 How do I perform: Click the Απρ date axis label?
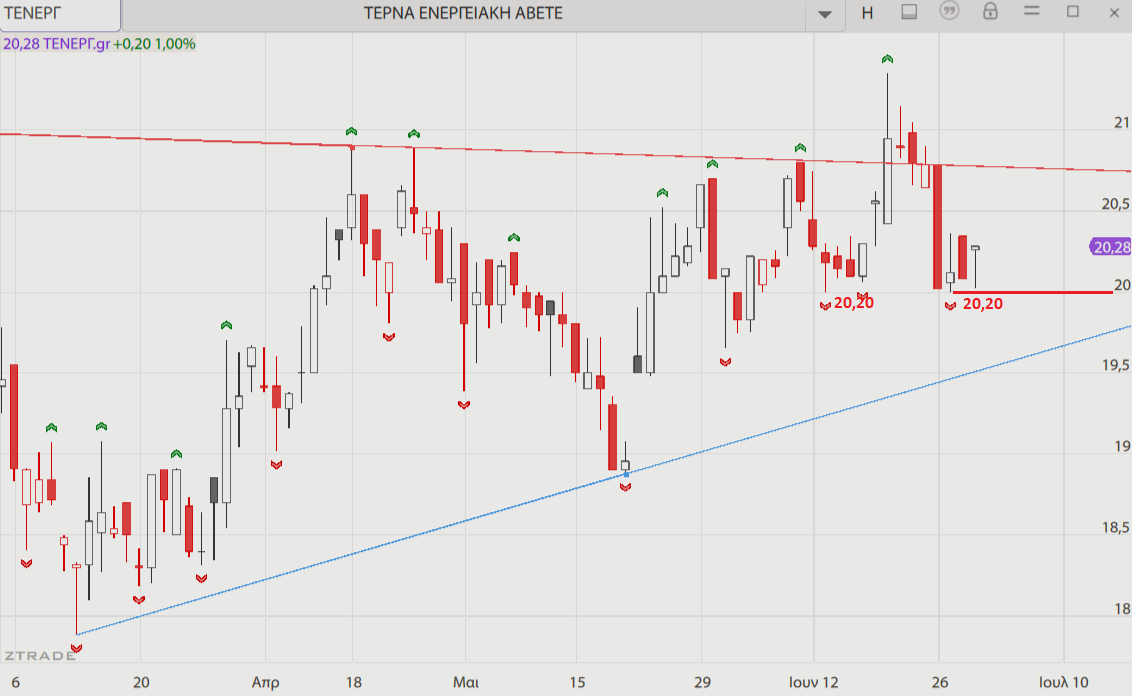[x=266, y=682]
